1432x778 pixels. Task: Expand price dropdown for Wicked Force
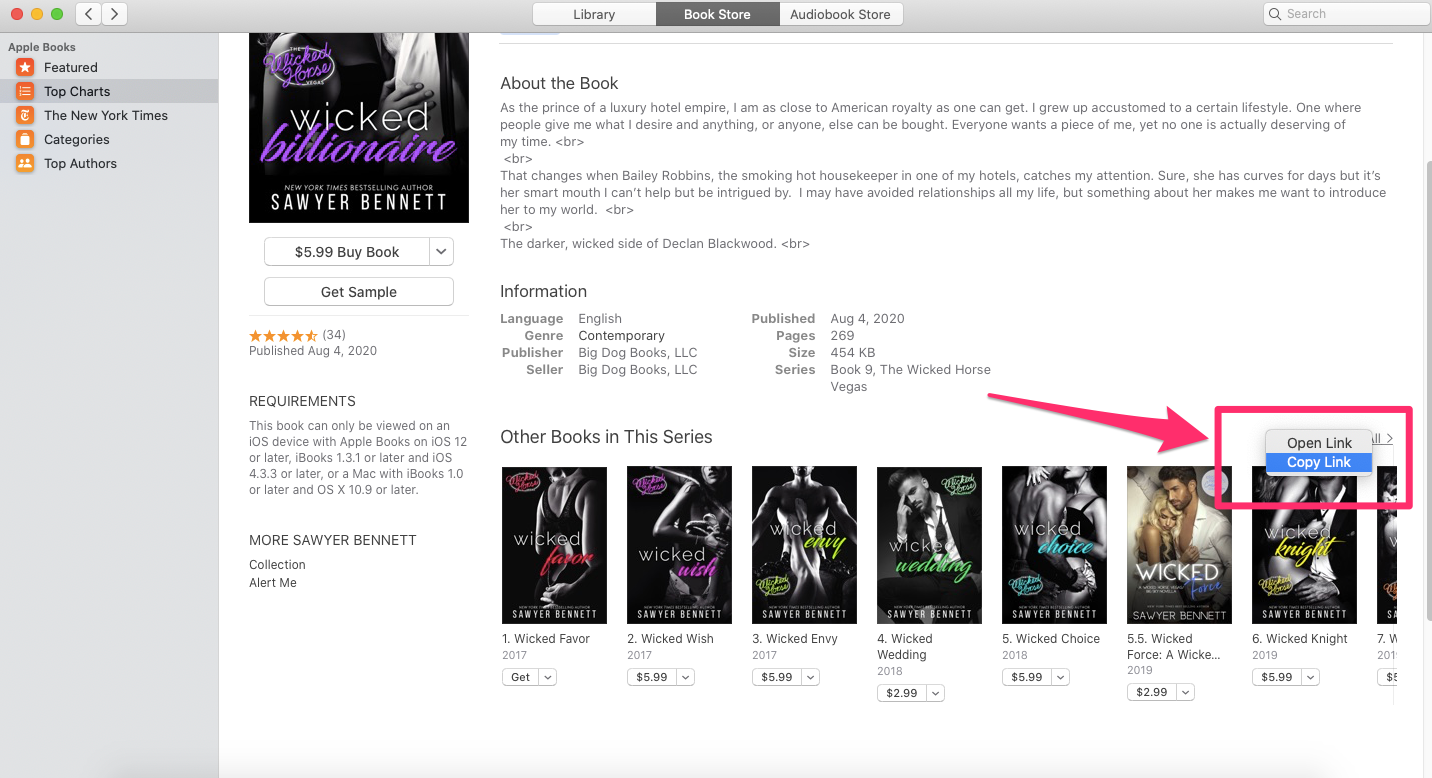[x=1185, y=692]
